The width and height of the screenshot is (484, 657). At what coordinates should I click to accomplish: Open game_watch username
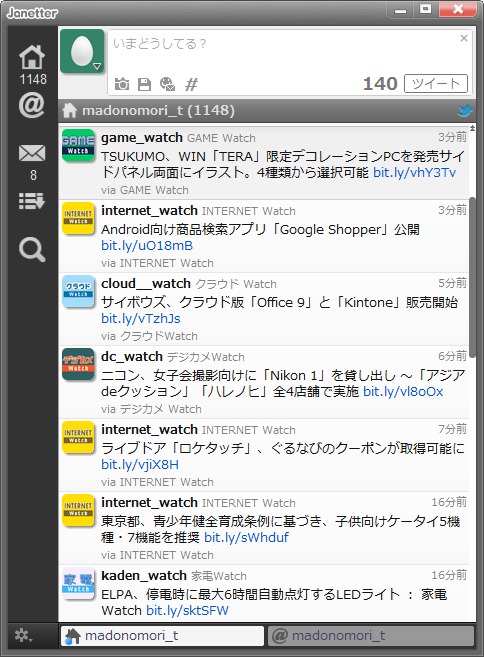tap(142, 138)
